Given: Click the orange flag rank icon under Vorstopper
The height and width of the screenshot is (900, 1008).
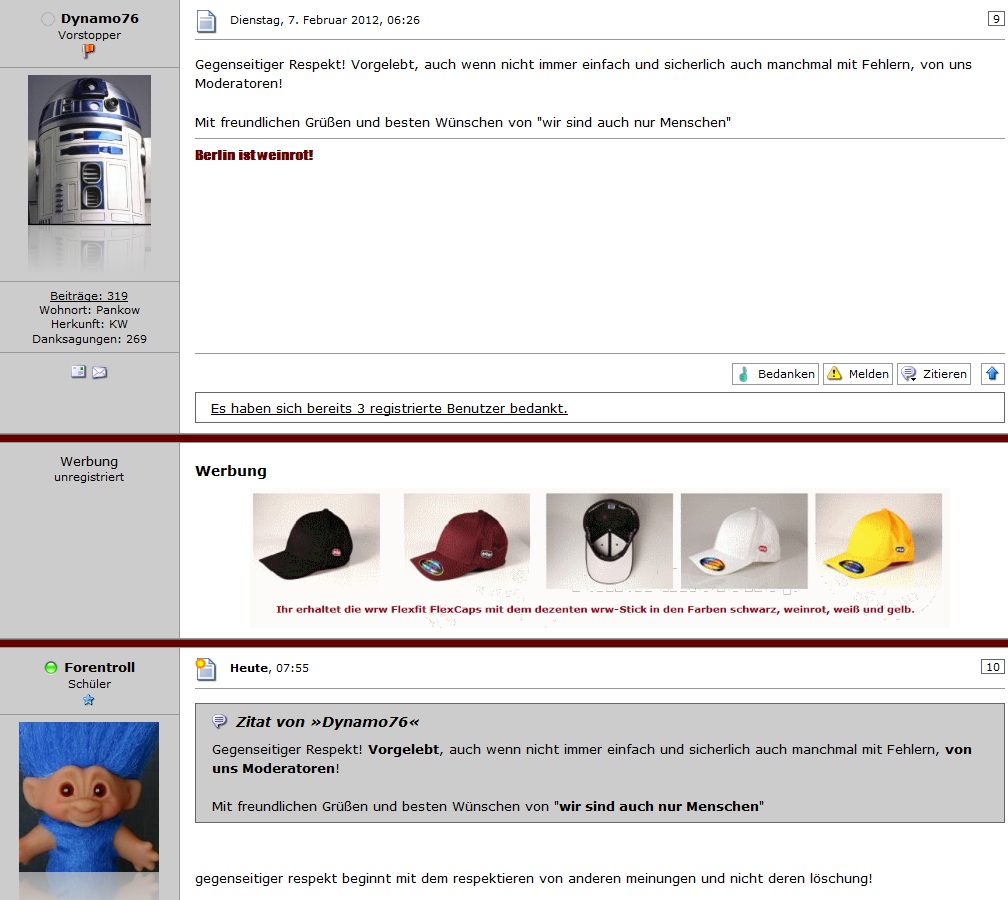Looking at the screenshot, I should tap(89, 51).
